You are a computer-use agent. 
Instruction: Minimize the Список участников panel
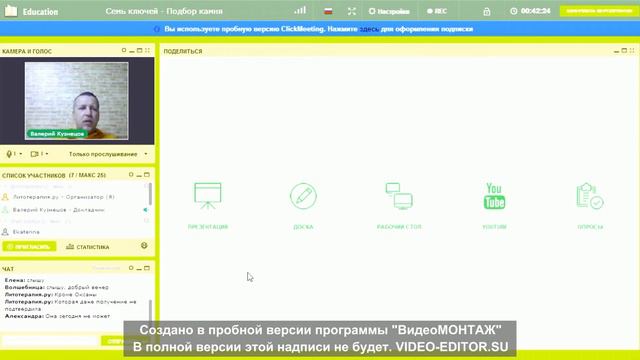click(x=139, y=176)
